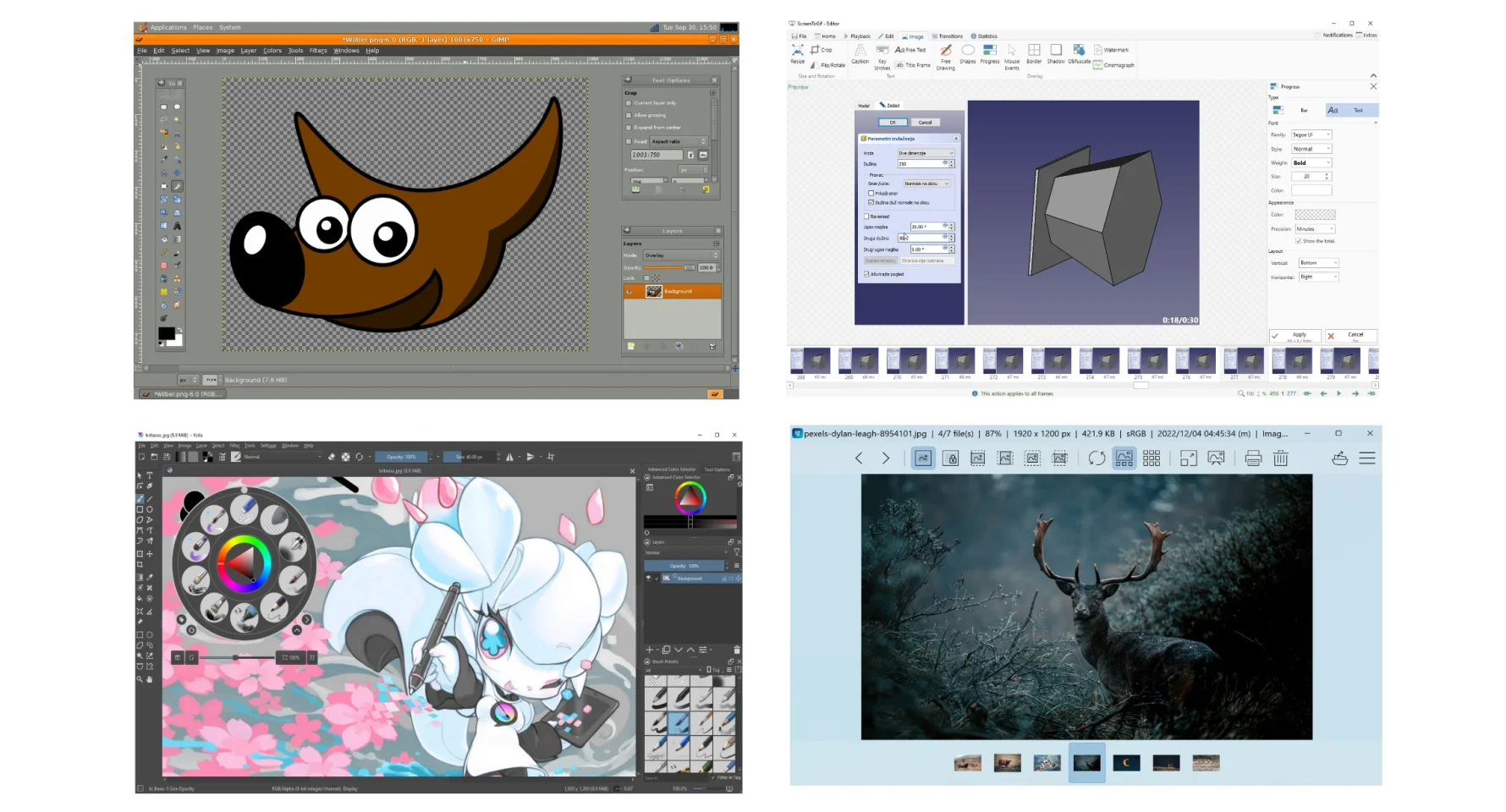Click ScreenToGif appearance Color swatch
This screenshot has width=1506, height=812.
point(1315,215)
